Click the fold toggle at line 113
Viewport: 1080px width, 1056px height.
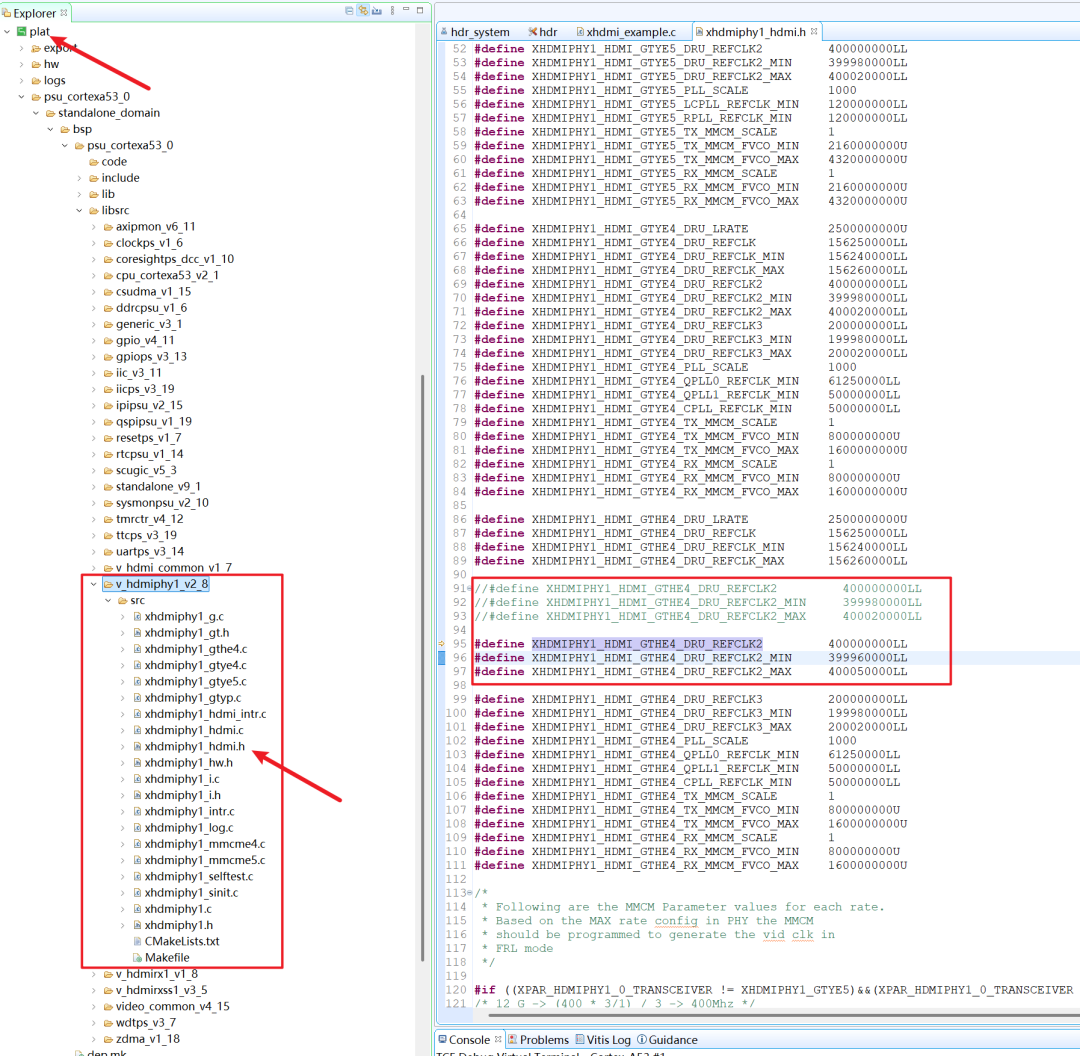(x=471, y=893)
